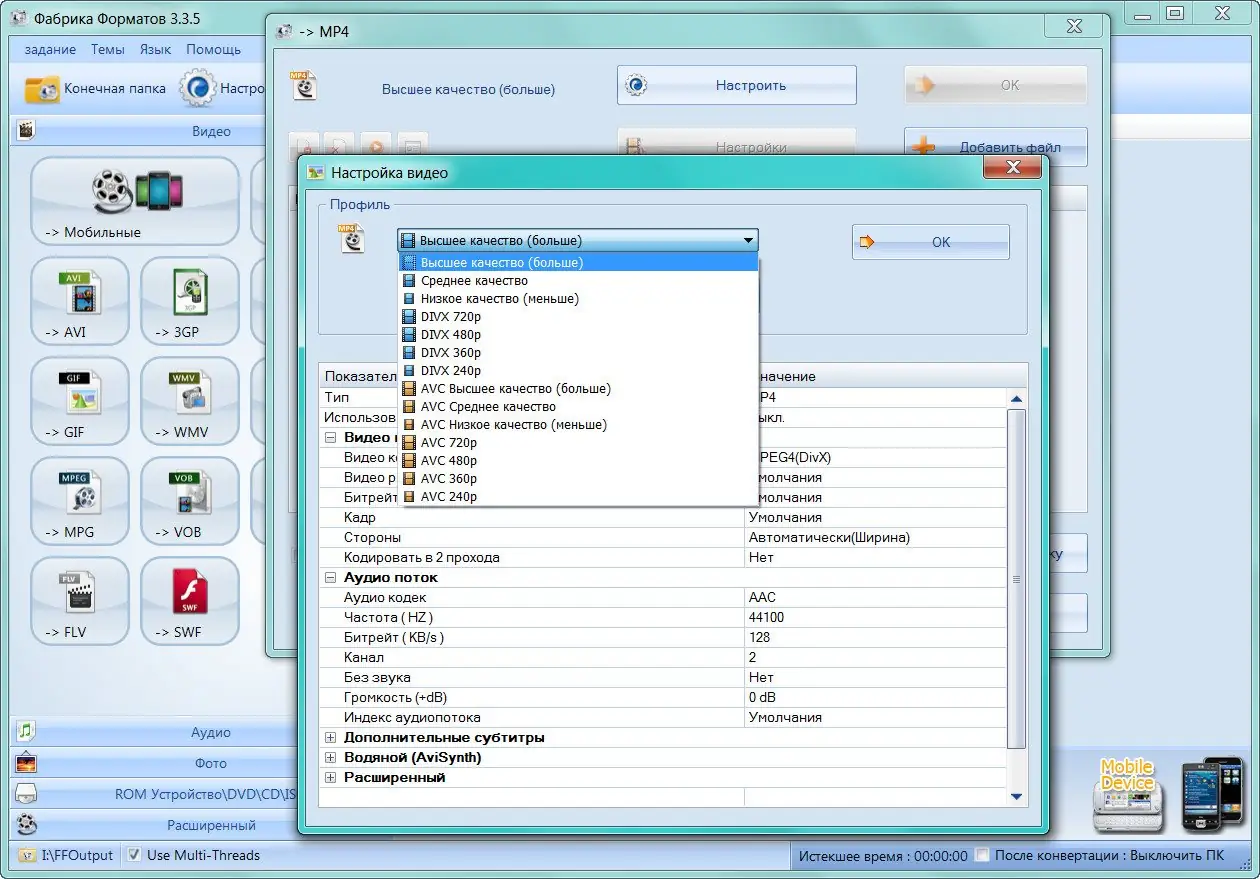The height and width of the screenshot is (879, 1260).
Task: Click the settings table scrollbar thumb
Action: pyautogui.click(x=1017, y=578)
